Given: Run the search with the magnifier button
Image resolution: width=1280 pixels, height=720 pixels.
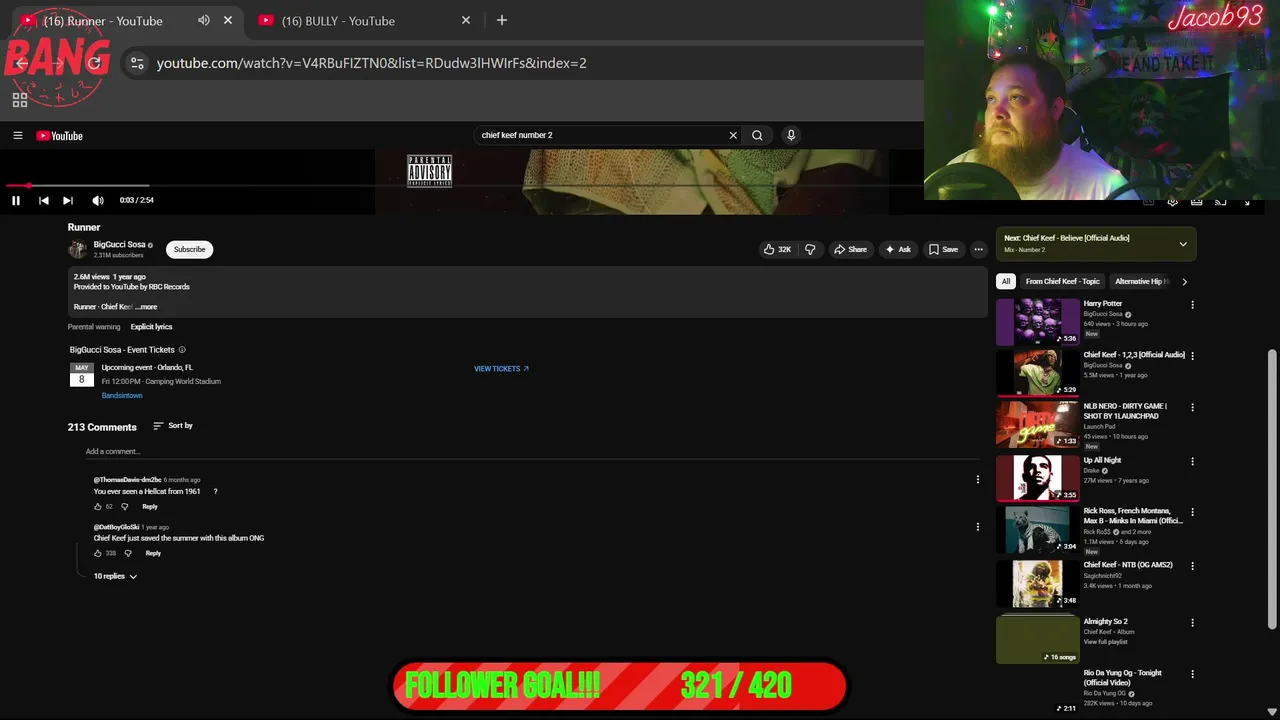Looking at the screenshot, I should pyautogui.click(x=757, y=135).
